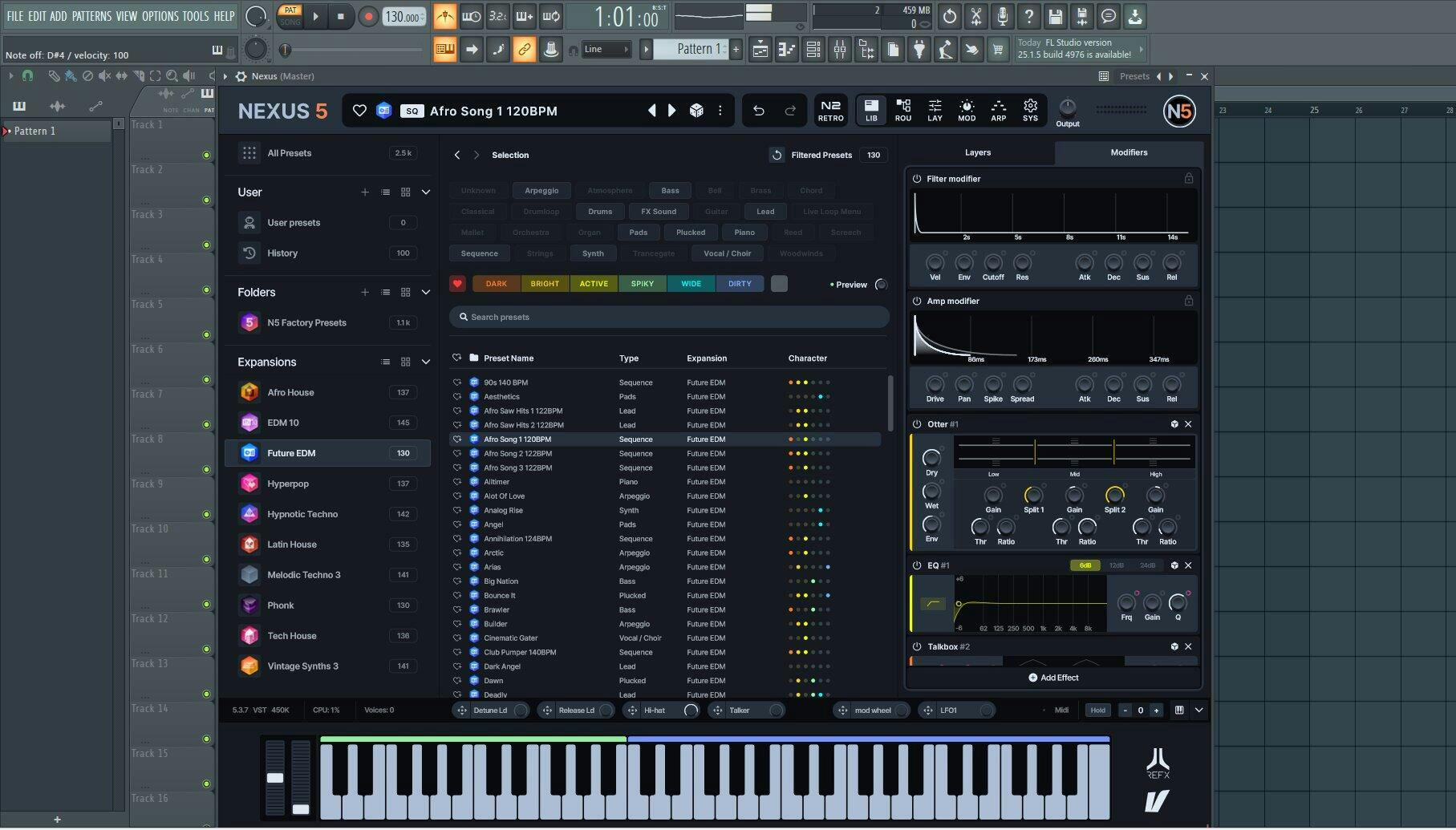The height and width of the screenshot is (830, 1456).
Task: Toggle PAT song mode switch
Action: [x=290, y=16]
